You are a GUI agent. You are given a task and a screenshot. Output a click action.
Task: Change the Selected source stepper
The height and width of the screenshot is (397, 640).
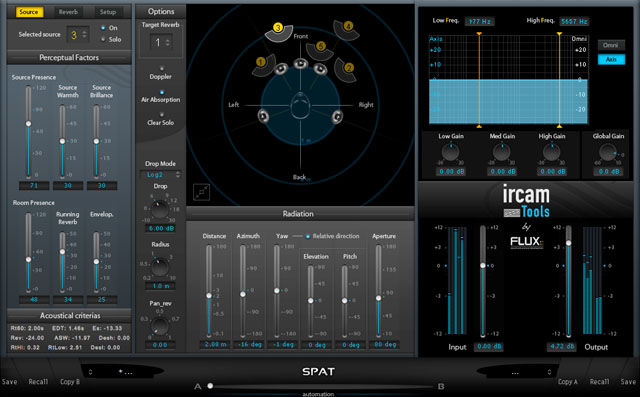click(x=84, y=35)
